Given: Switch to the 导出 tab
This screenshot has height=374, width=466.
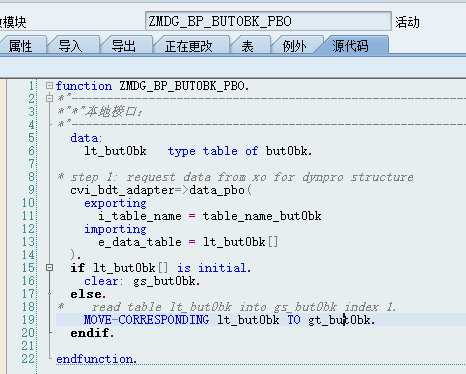Looking at the screenshot, I should [124, 46].
